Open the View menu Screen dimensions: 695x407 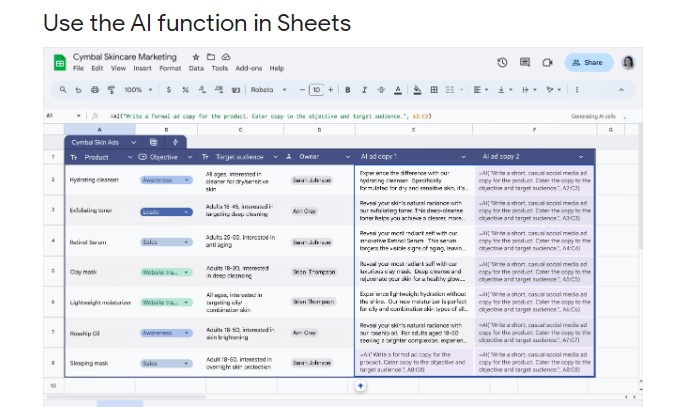click(118, 68)
